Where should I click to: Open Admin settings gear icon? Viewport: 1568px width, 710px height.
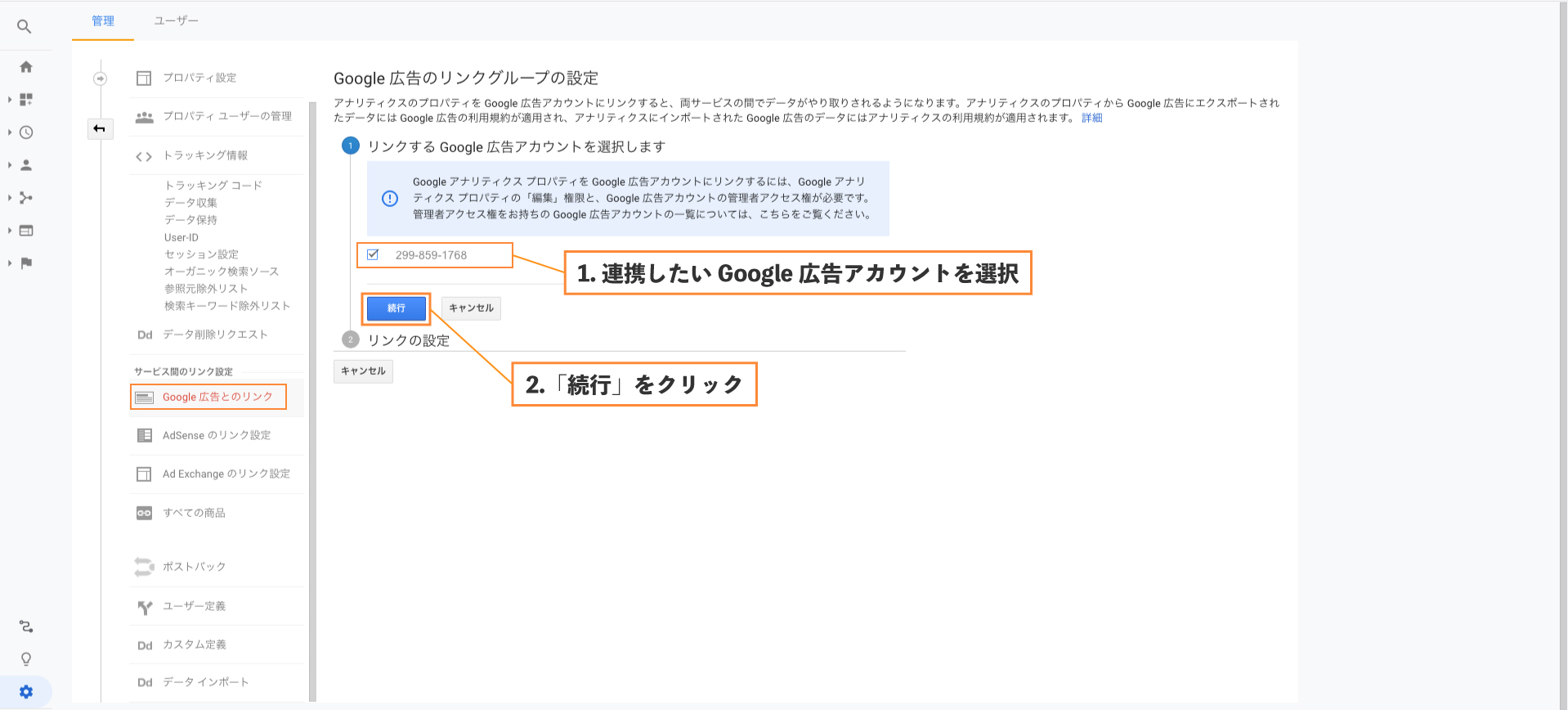pyautogui.click(x=26, y=692)
